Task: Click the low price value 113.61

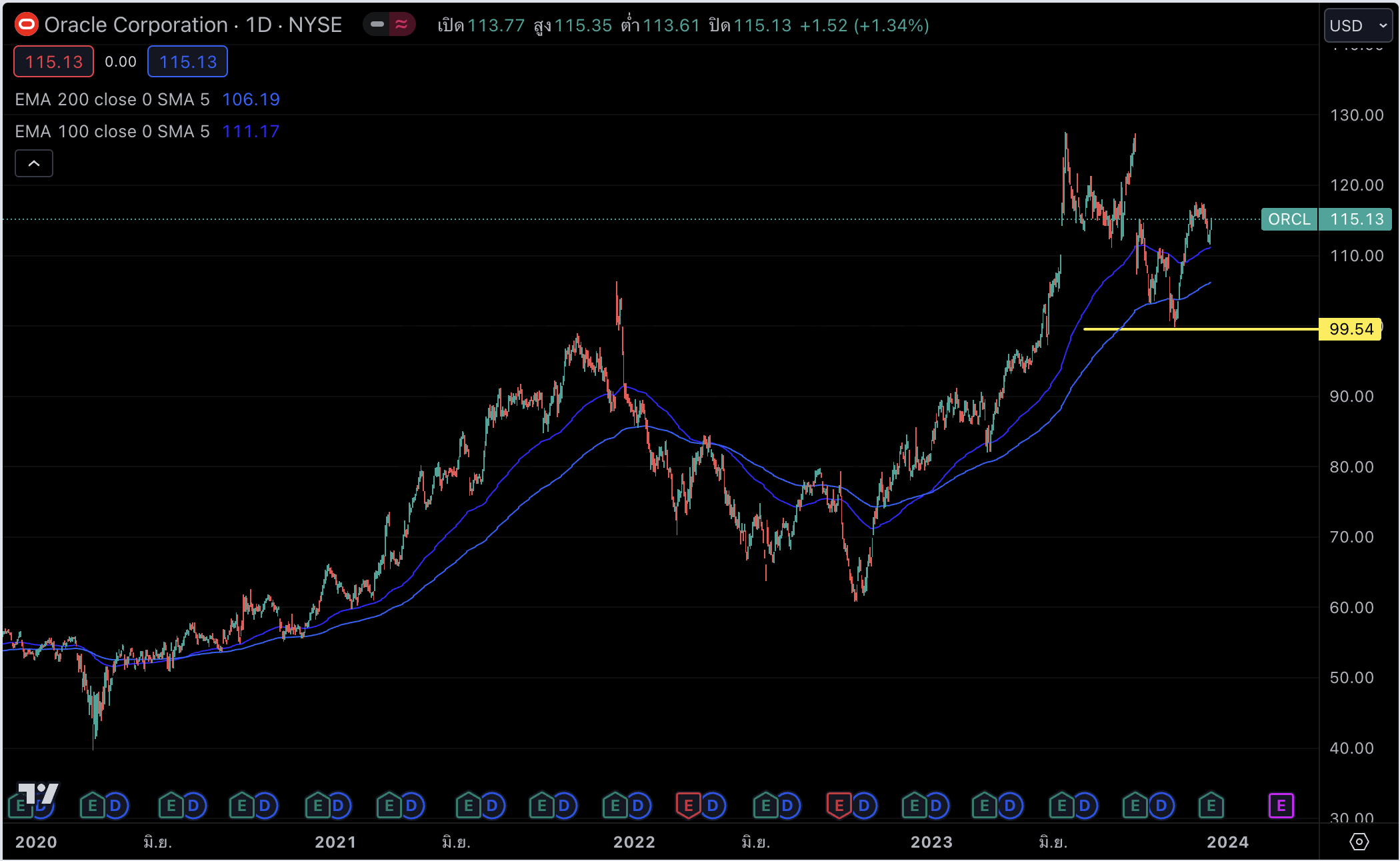Action: (x=671, y=25)
